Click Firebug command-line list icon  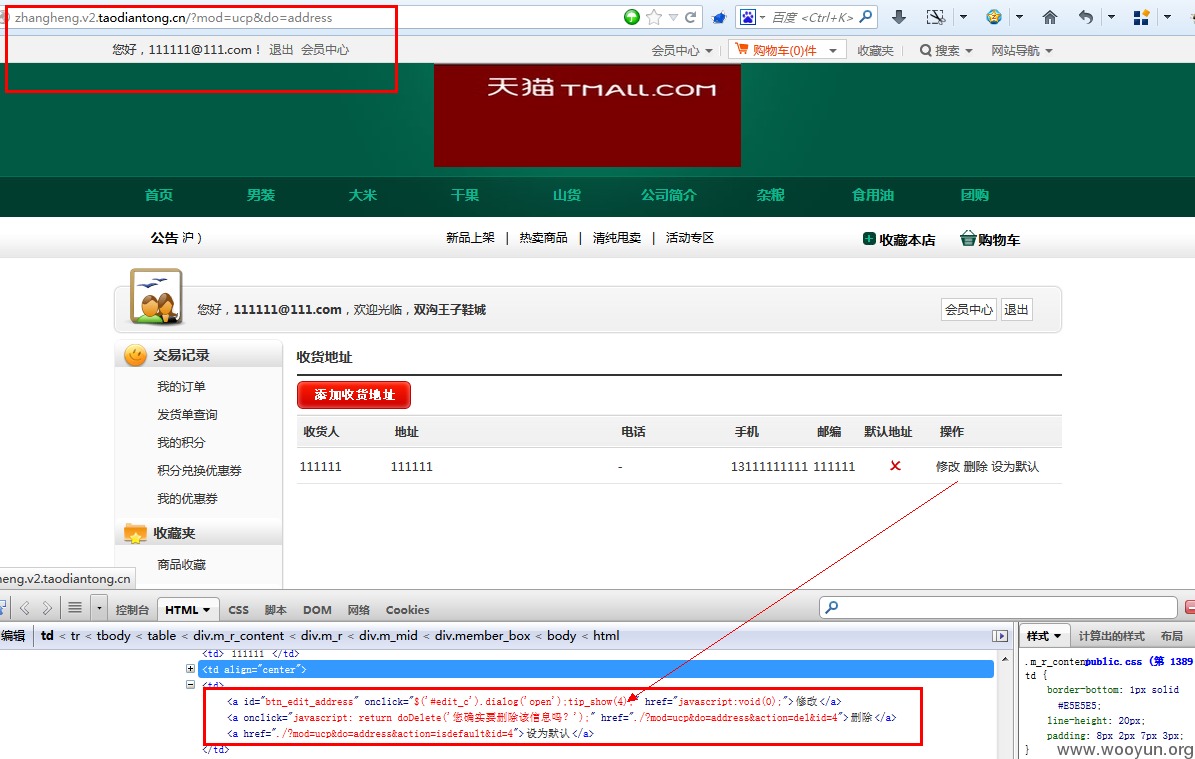(75, 608)
